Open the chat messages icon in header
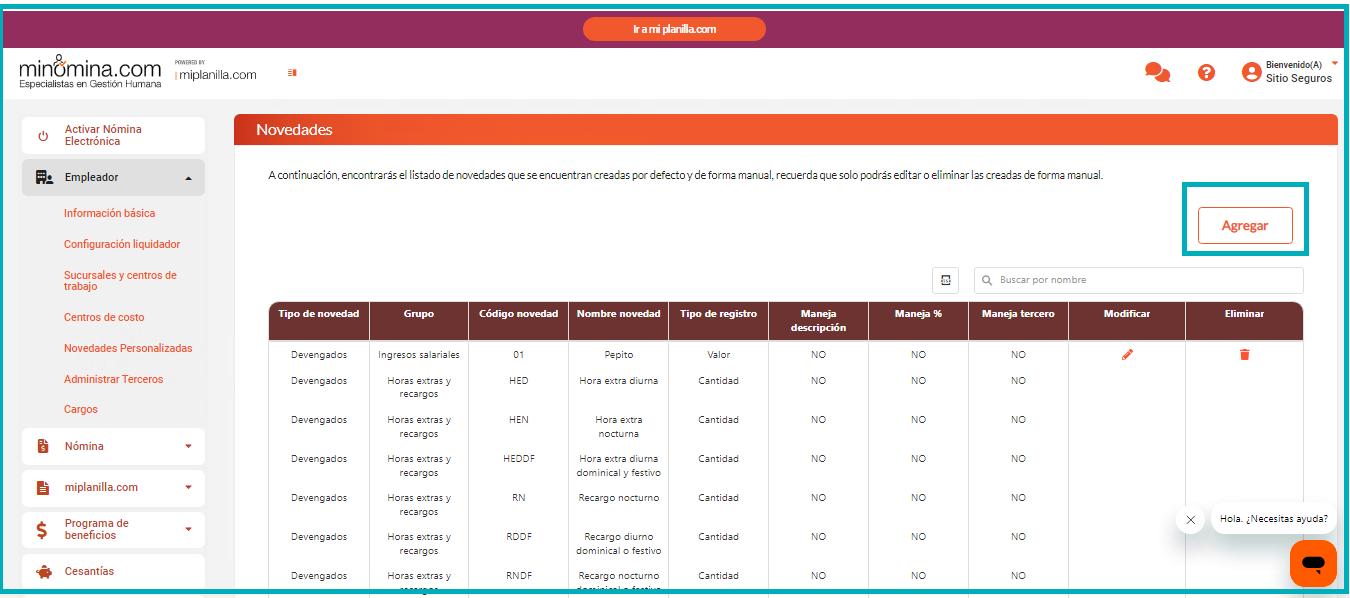1350x598 pixels. [1157, 72]
